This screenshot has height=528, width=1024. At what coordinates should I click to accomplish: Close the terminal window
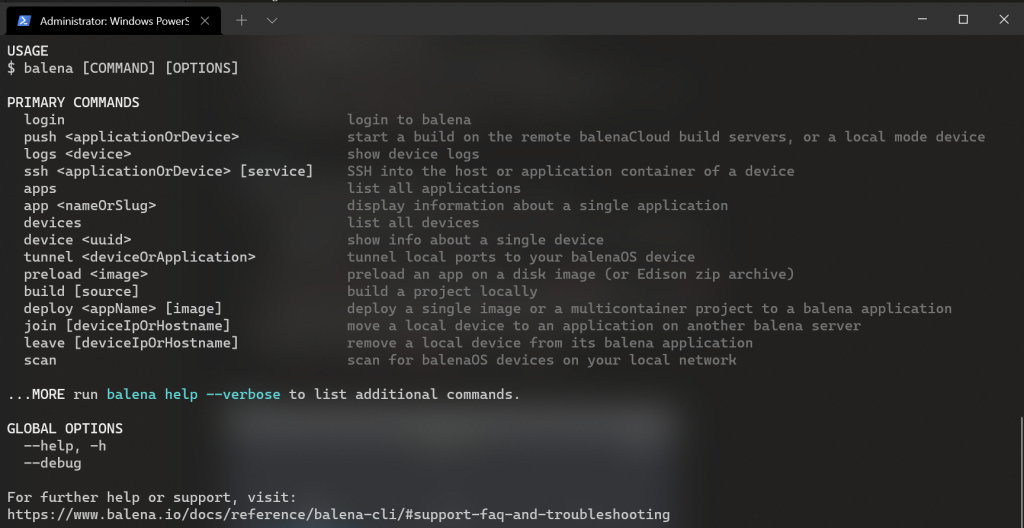pos(1004,20)
